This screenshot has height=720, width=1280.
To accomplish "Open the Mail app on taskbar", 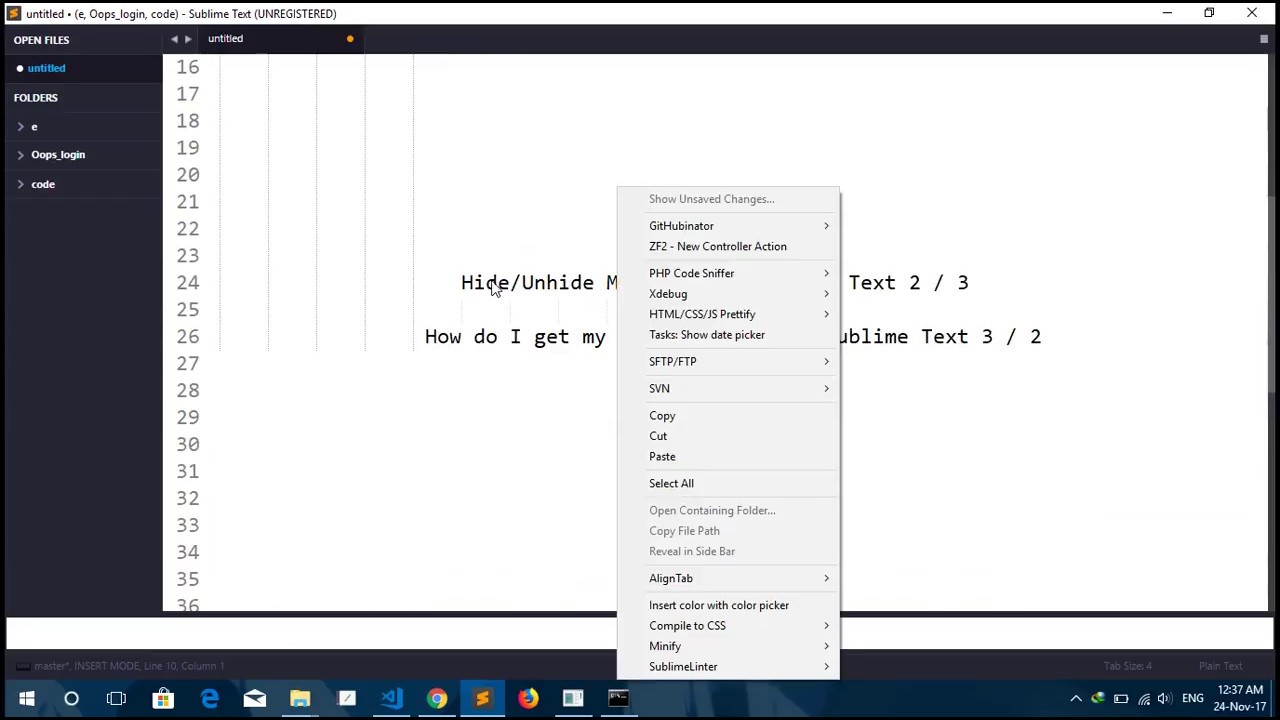I will coord(255,698).
